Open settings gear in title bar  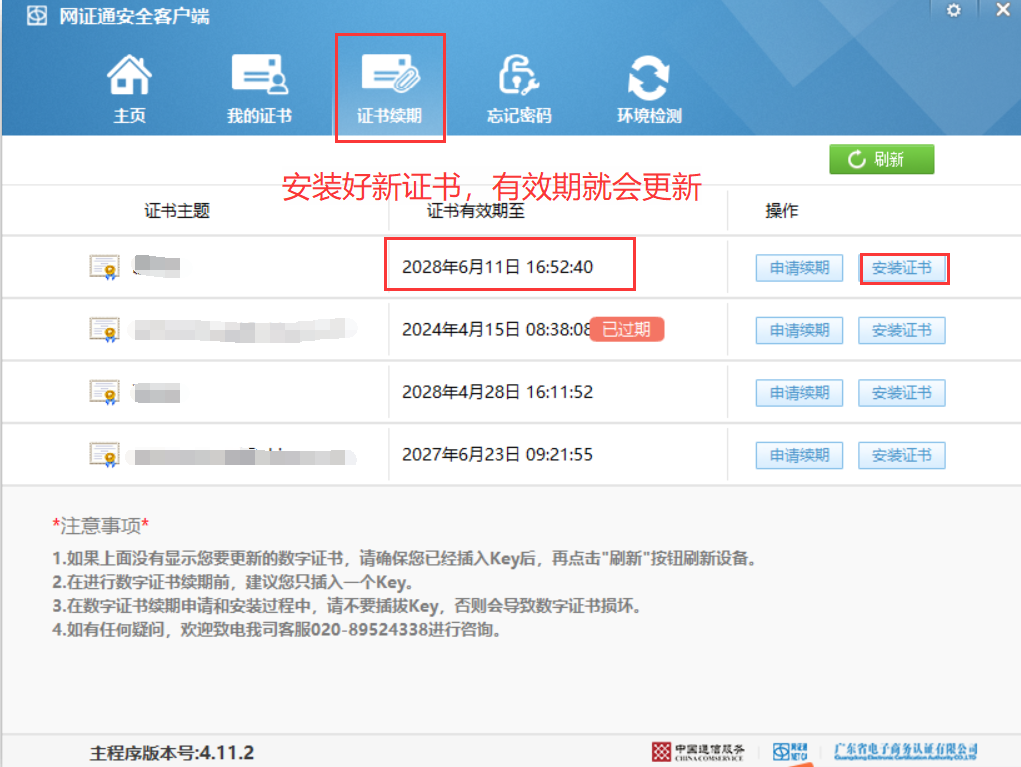coord(953,10)
